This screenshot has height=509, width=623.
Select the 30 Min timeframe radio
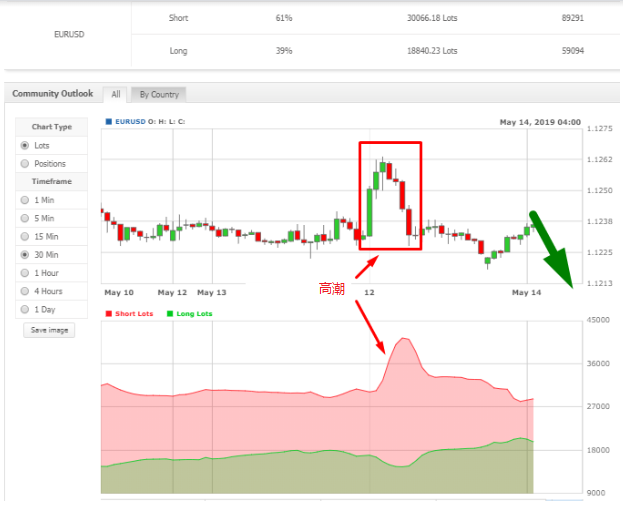[x=25, y=255]
